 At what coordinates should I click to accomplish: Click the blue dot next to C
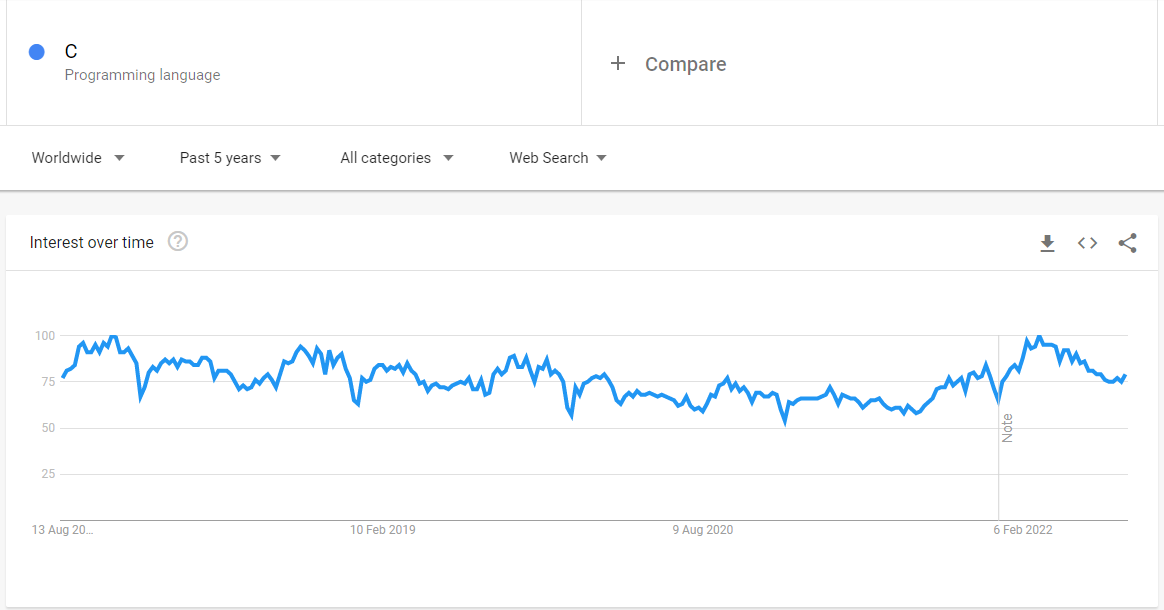36,52
